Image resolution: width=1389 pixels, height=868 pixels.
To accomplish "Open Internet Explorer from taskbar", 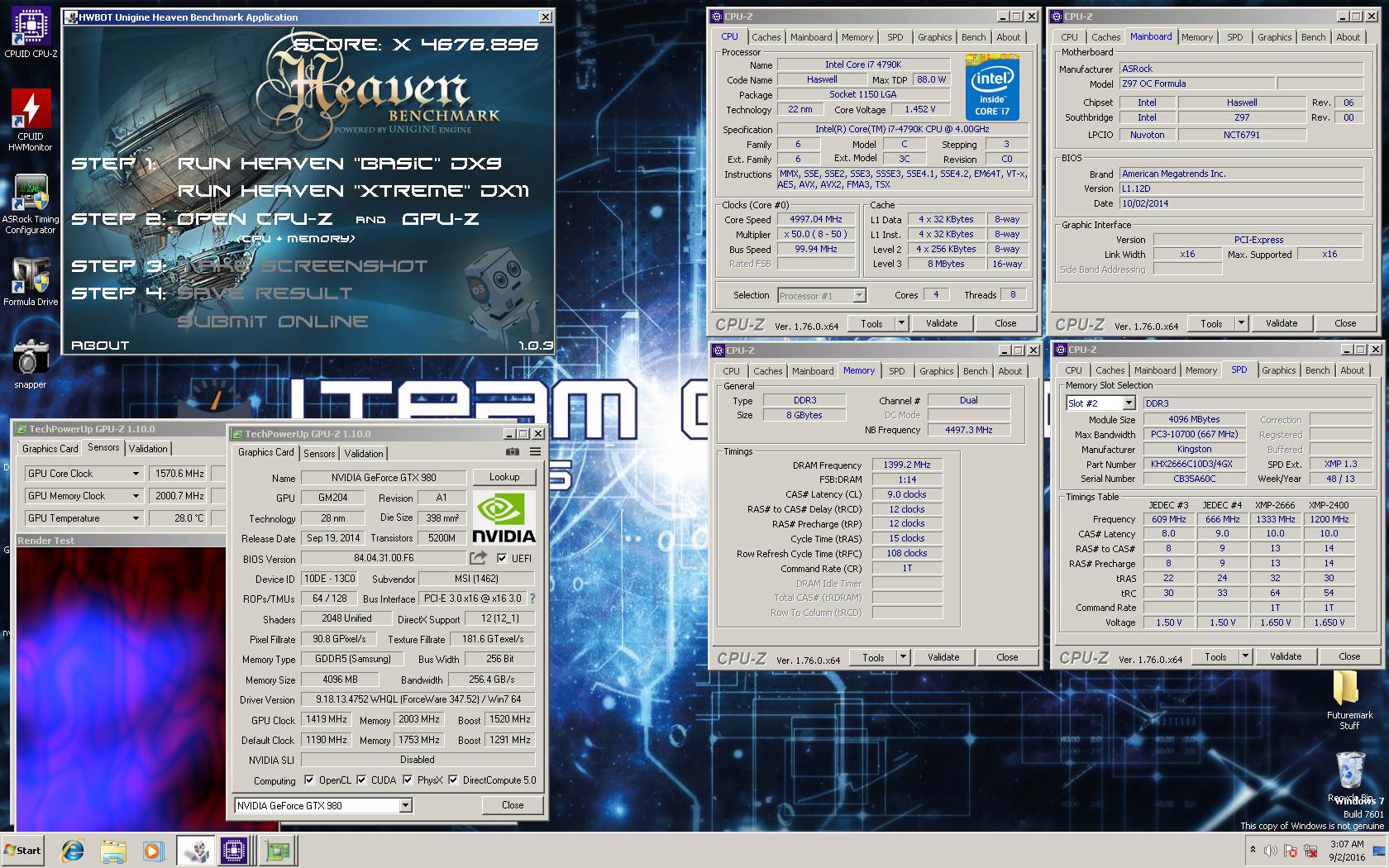I will [73, 851].
